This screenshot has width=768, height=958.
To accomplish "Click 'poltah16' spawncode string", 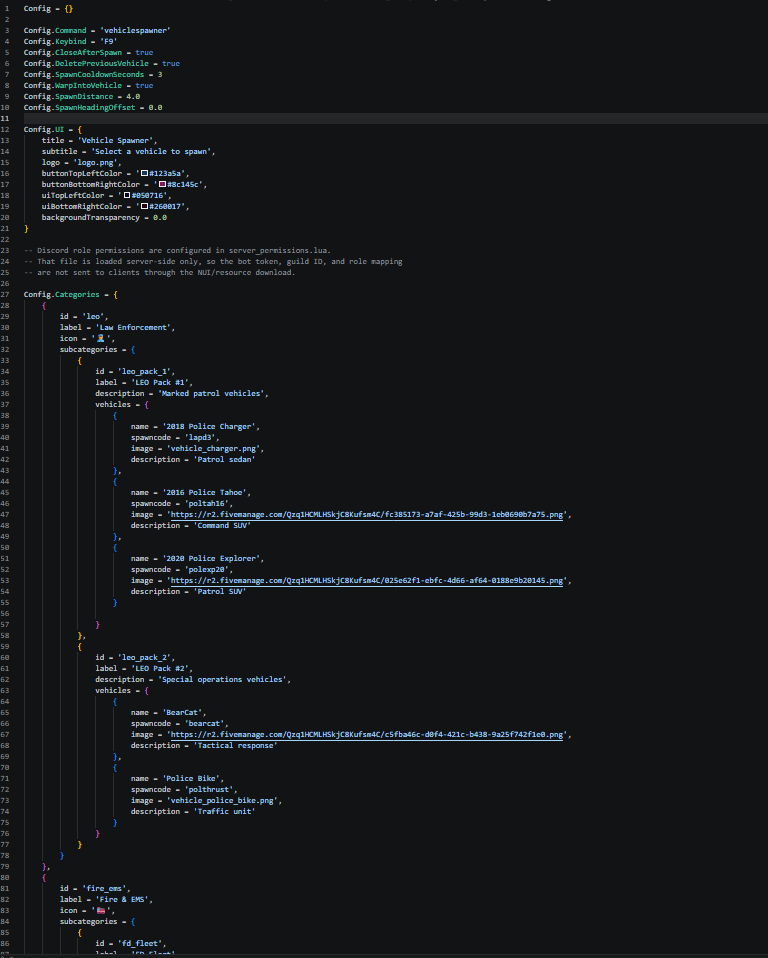I will [207, 503].
